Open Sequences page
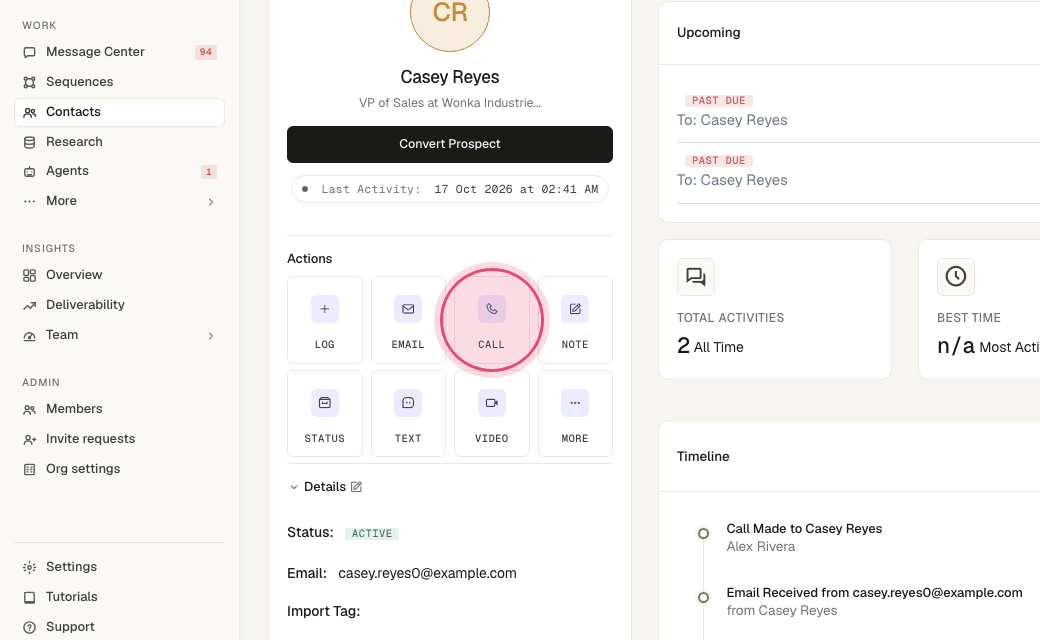The image size is (1040, 640). tap(119, 82)
